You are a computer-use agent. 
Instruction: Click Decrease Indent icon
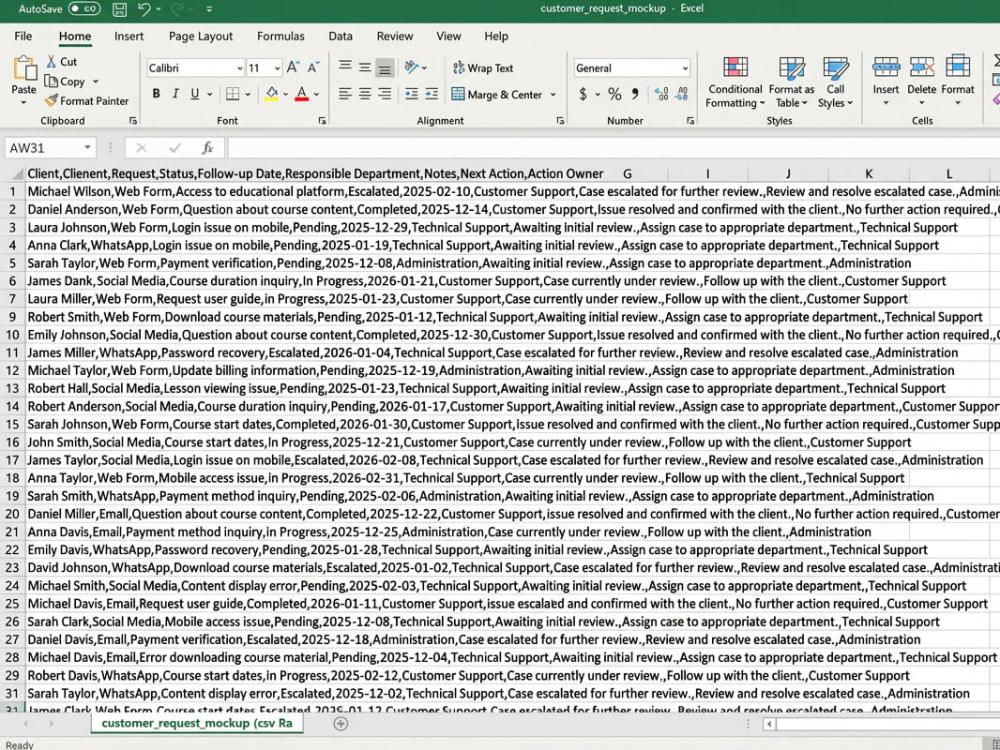412,94
